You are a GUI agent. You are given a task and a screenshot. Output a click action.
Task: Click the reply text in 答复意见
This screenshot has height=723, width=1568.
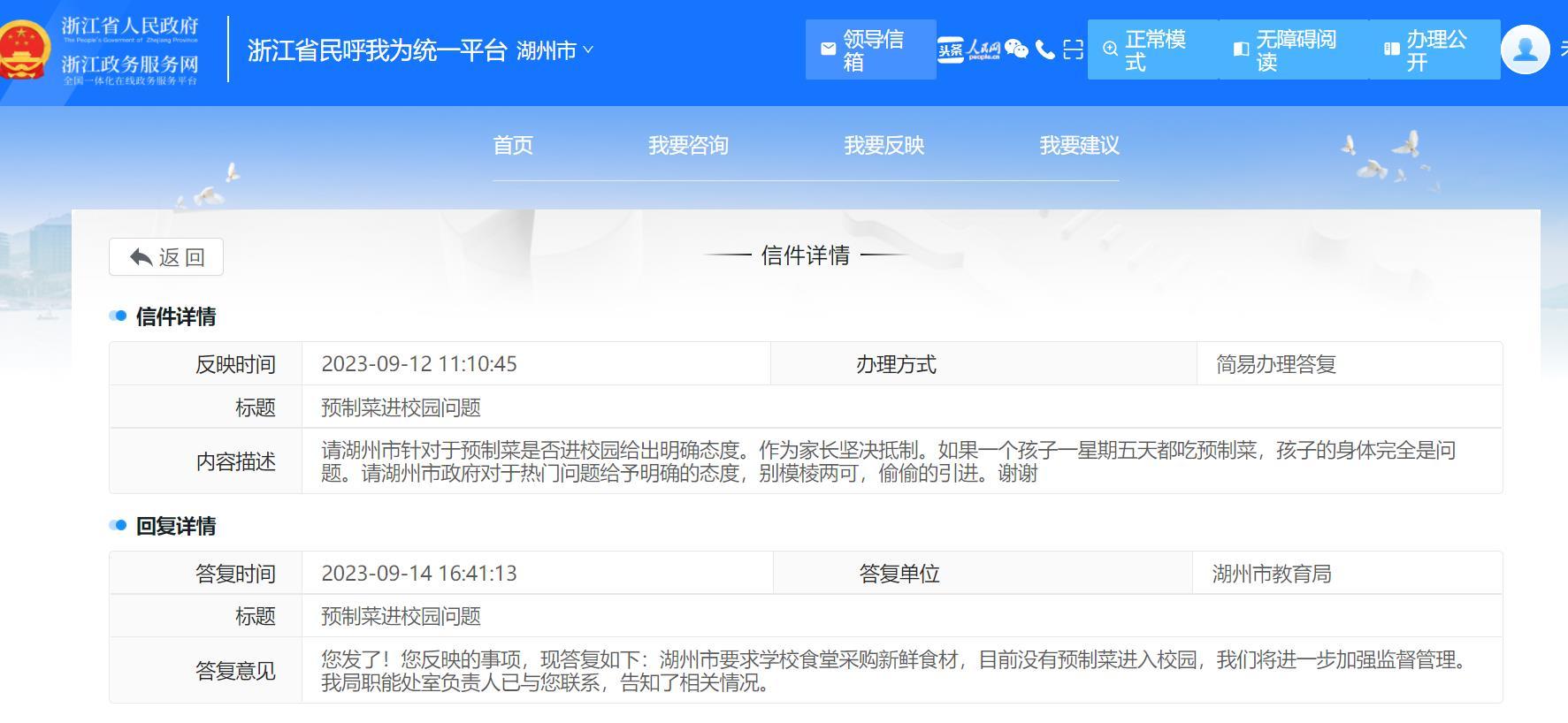click(893, 671)
